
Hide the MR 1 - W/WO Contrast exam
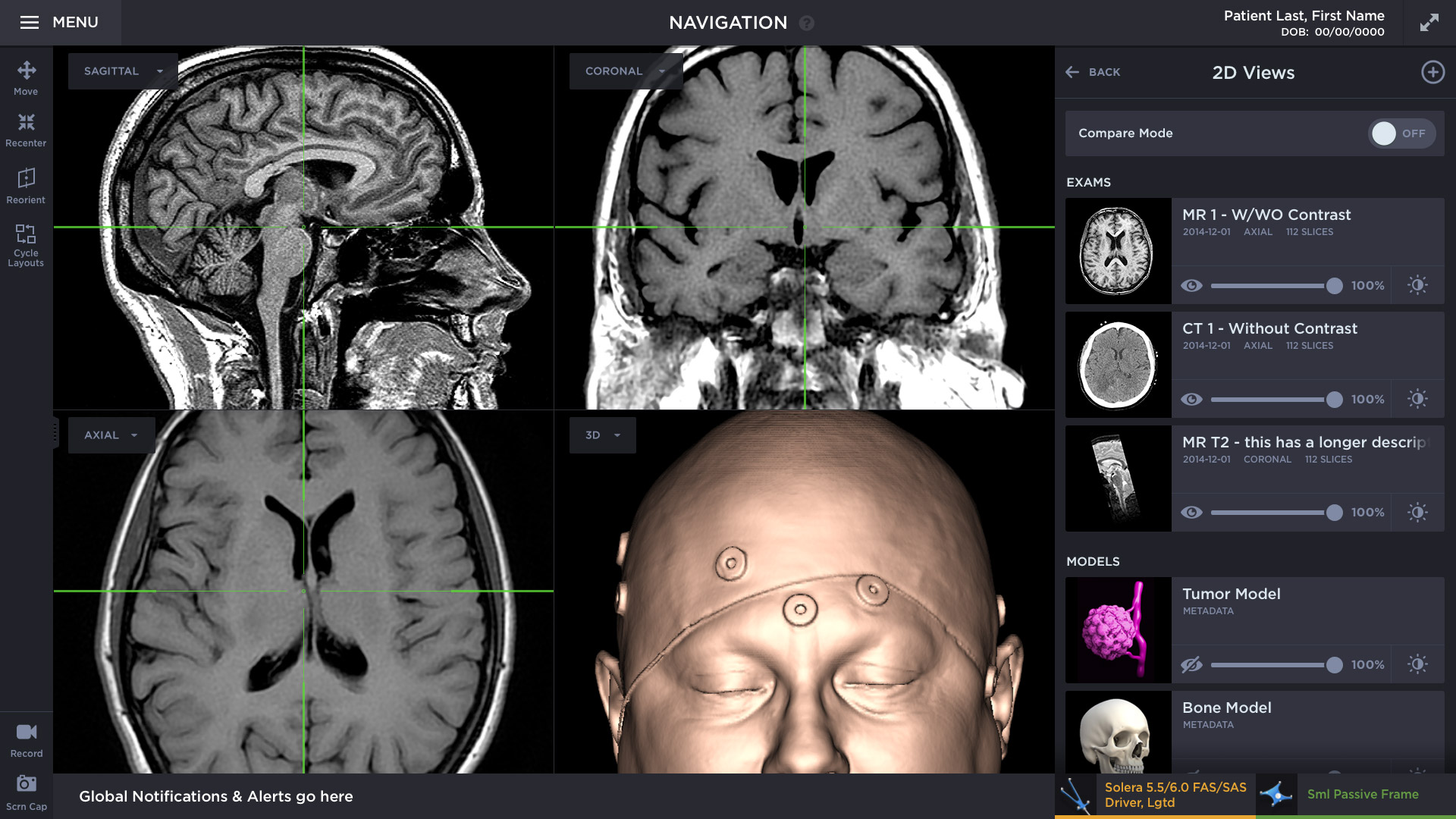(x=1191, y=285)
